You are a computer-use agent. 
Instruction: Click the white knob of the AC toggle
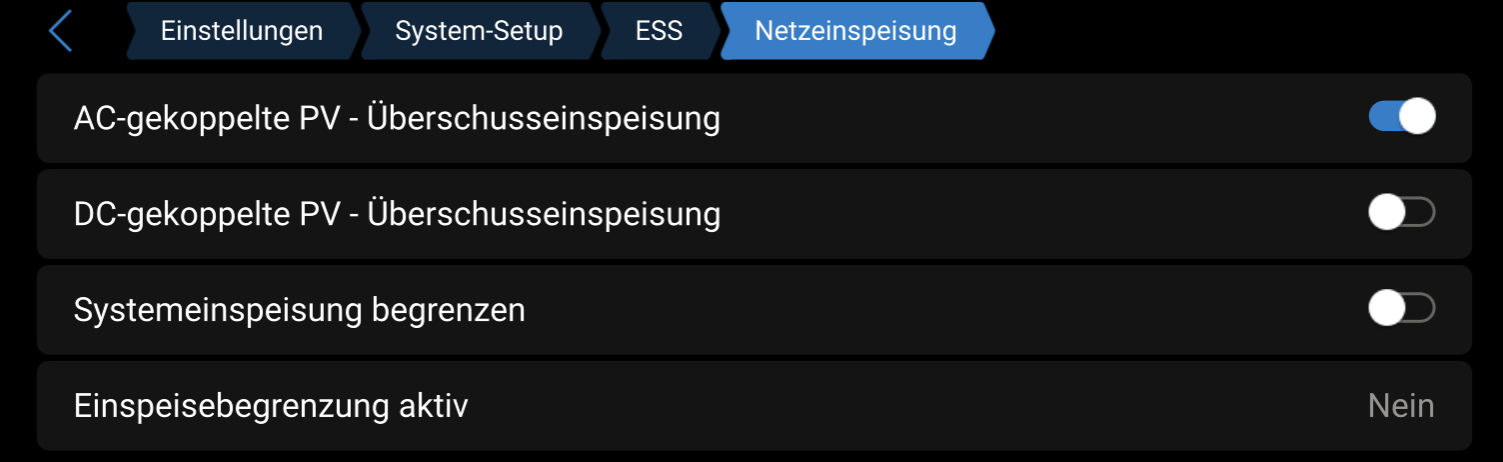(x=1417, y=117)
